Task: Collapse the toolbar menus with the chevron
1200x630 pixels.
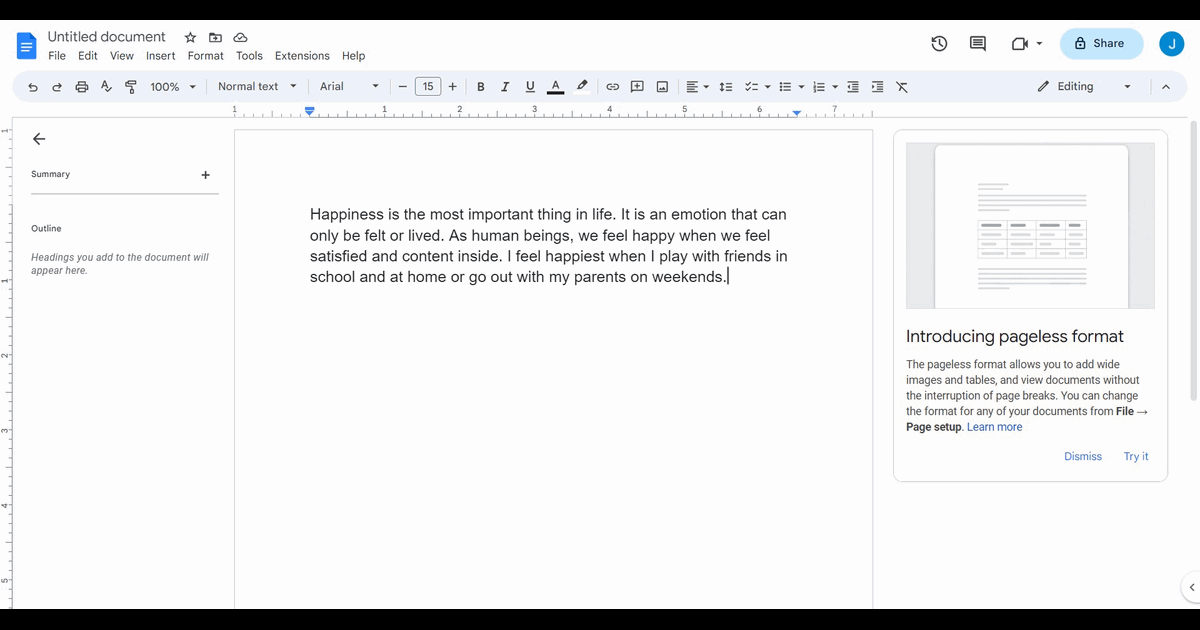Action: [1165, 87]
